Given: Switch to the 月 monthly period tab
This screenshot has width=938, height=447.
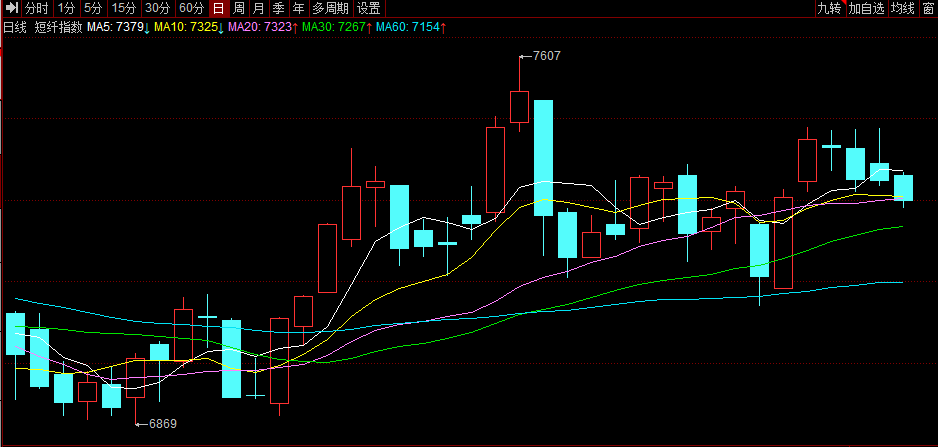Looking at the screenshot, I should point(258,8).
